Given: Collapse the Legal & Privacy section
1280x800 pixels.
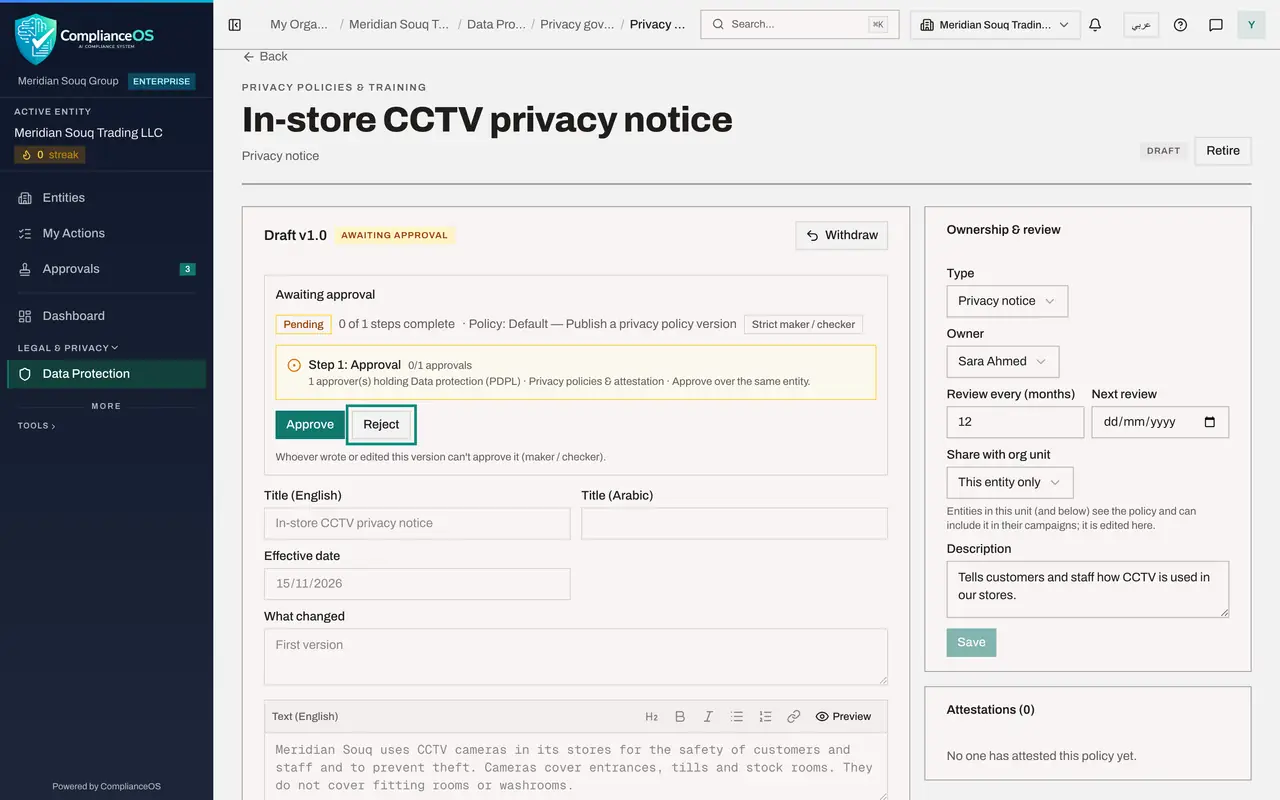Looking at the screenshot, I should [68, 348].
